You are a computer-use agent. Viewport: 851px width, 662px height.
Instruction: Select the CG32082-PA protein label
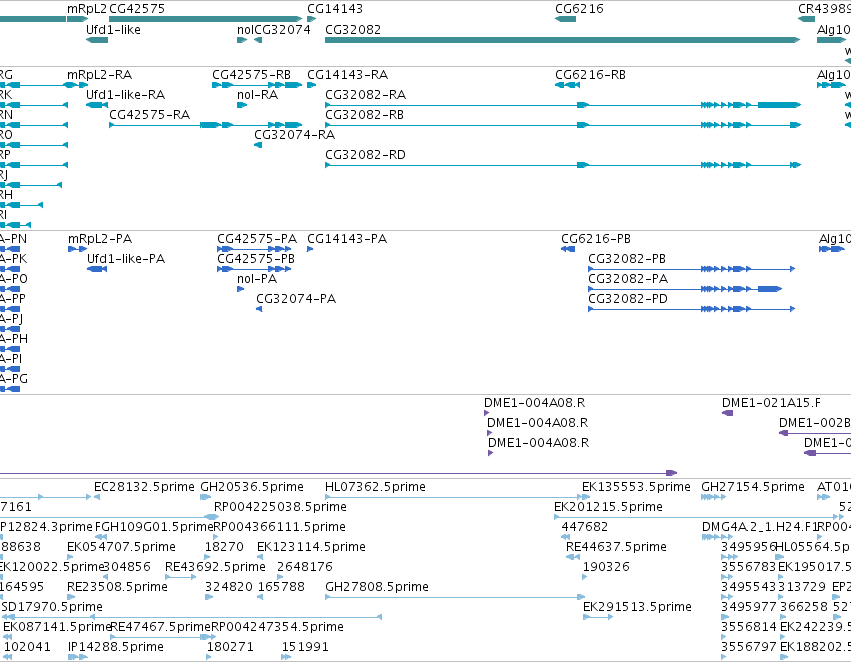tap(628, 279)
